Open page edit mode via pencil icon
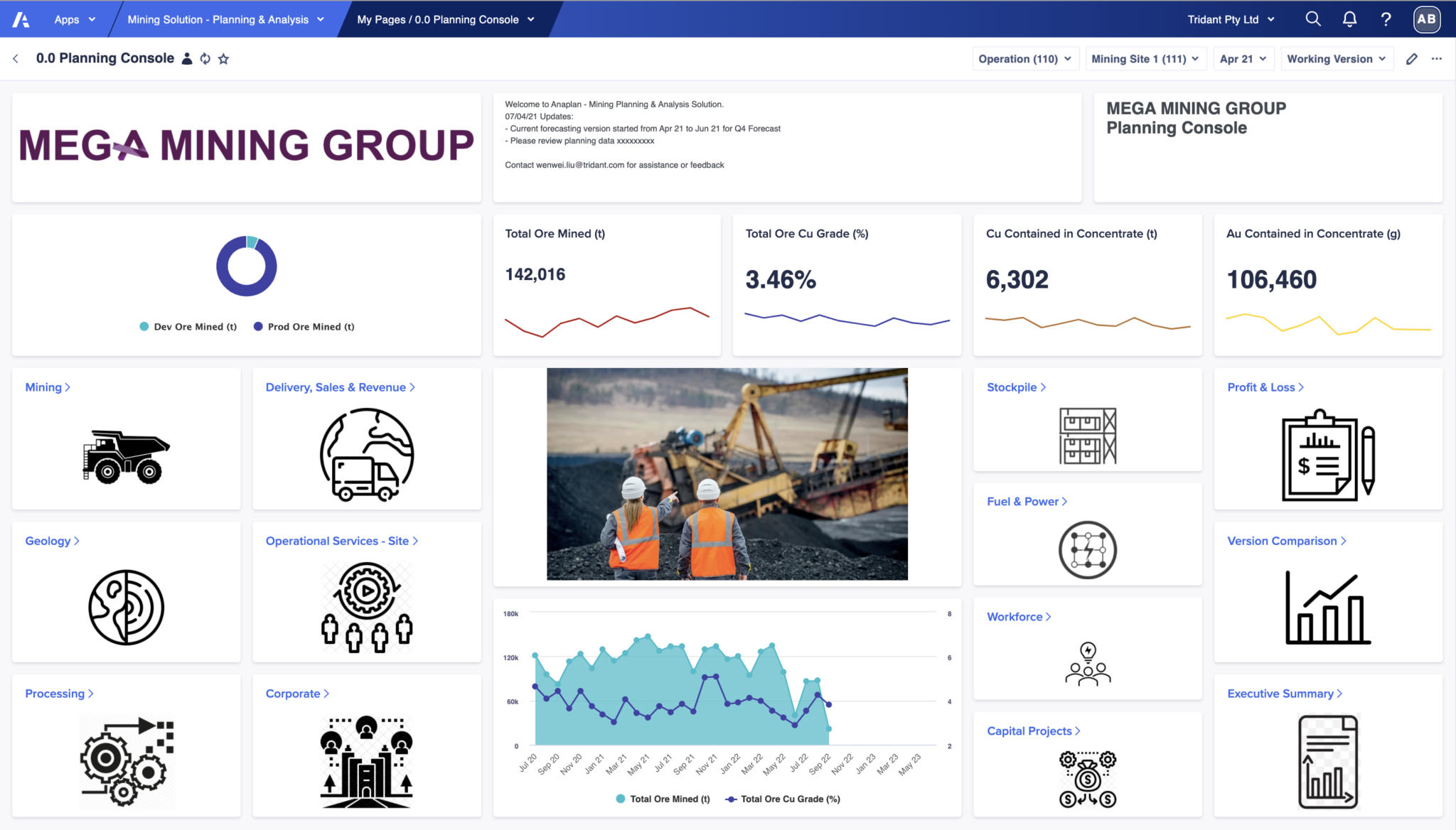 1412,59
